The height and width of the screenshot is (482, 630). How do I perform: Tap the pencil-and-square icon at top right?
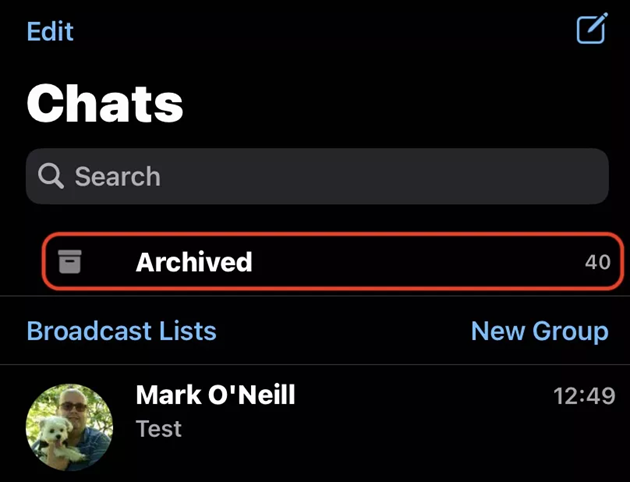(x=592, y=28)
